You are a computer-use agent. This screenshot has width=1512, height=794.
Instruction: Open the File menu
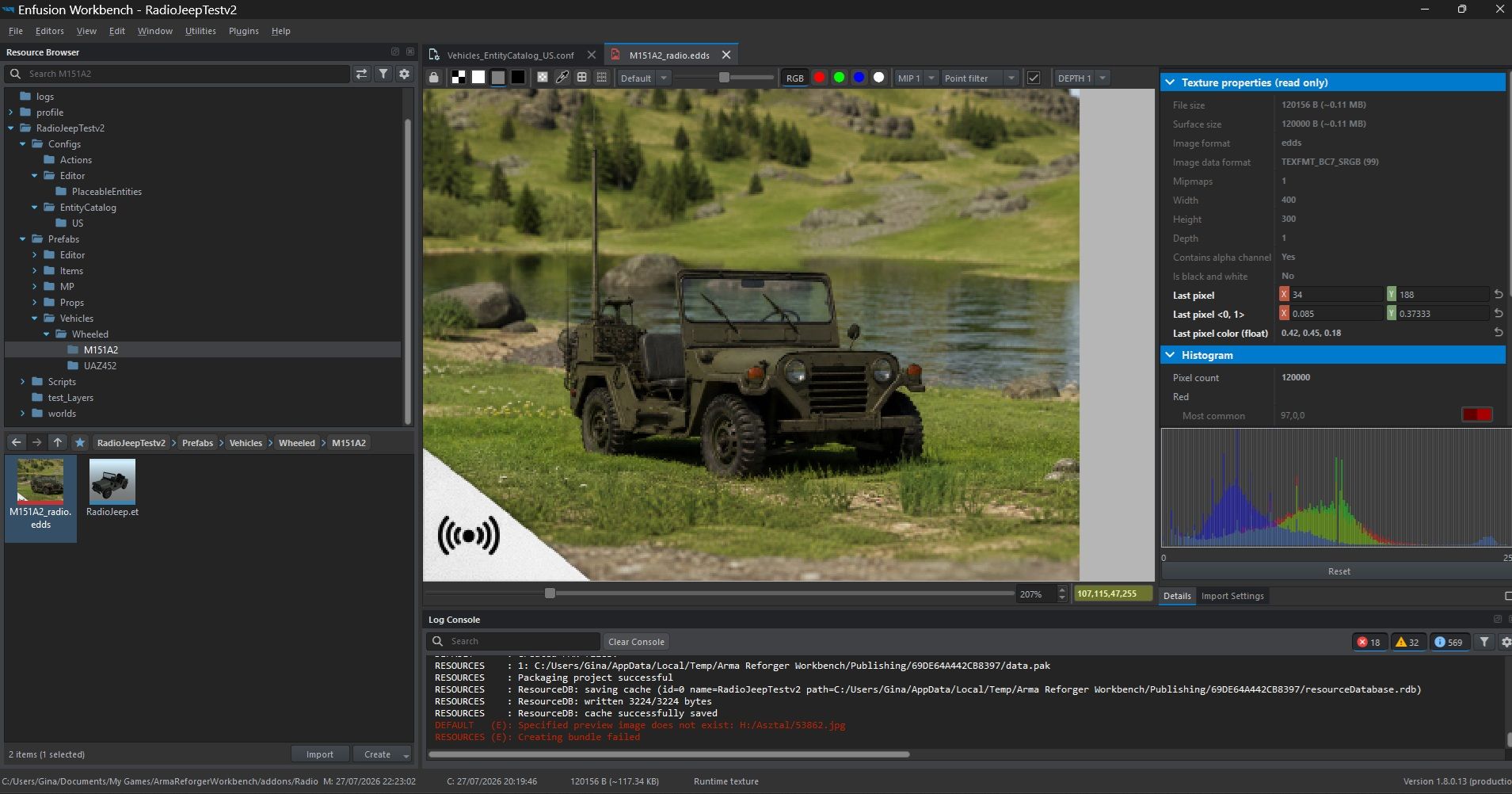16,31
